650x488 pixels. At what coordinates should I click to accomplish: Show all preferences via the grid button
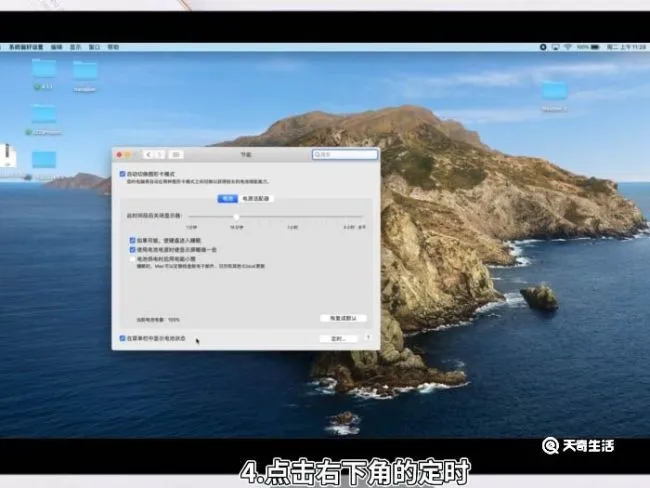[176, 155]
